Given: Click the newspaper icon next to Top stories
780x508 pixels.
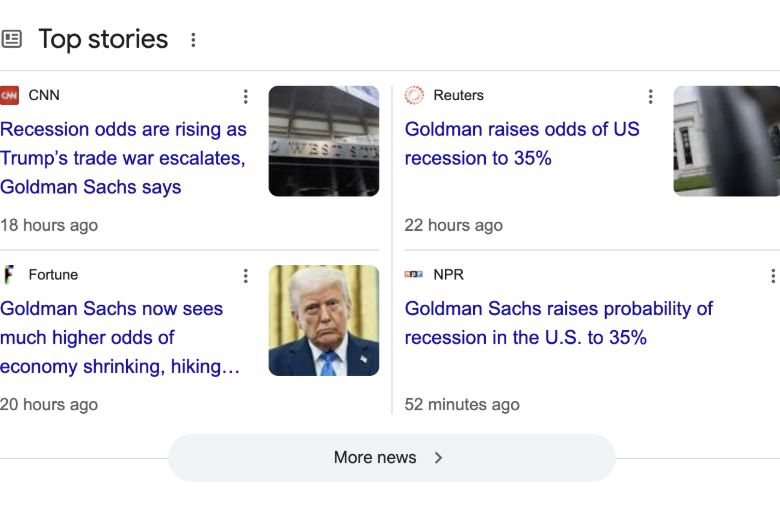Looking at the screenshot, I should point(11,39).
